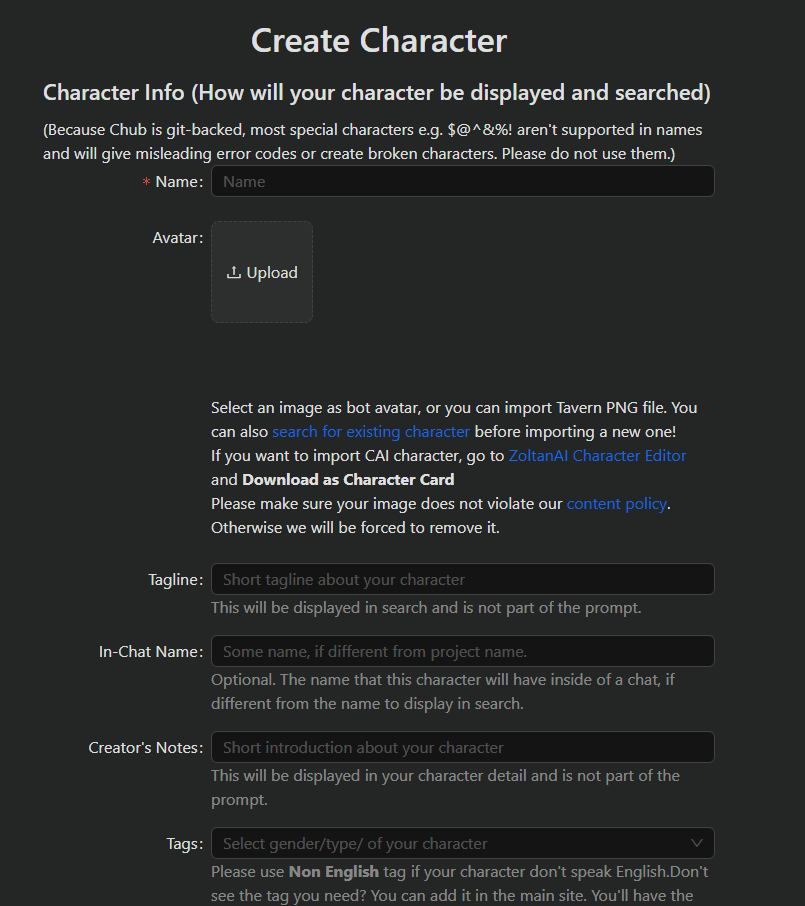Click bold 'Download as Character Card' text
Viewport: 805px width, 906px height.
click(x=348, y=480)
